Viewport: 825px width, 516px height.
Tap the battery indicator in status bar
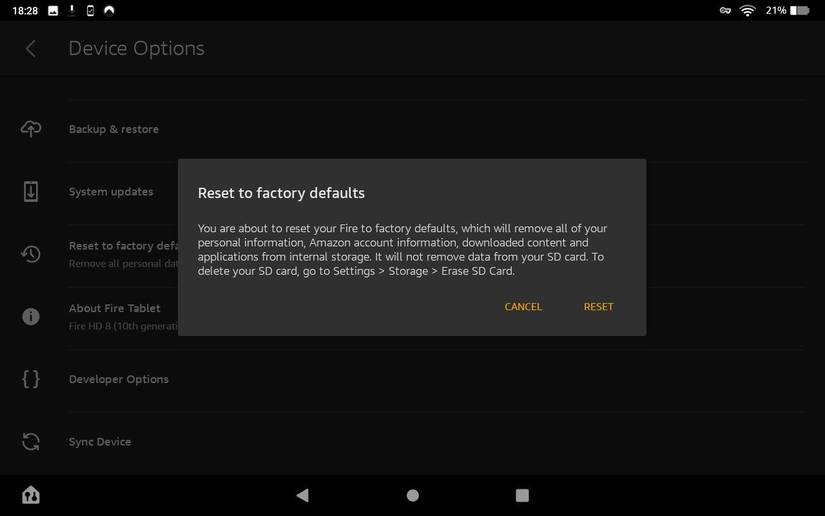click(800, 10)
